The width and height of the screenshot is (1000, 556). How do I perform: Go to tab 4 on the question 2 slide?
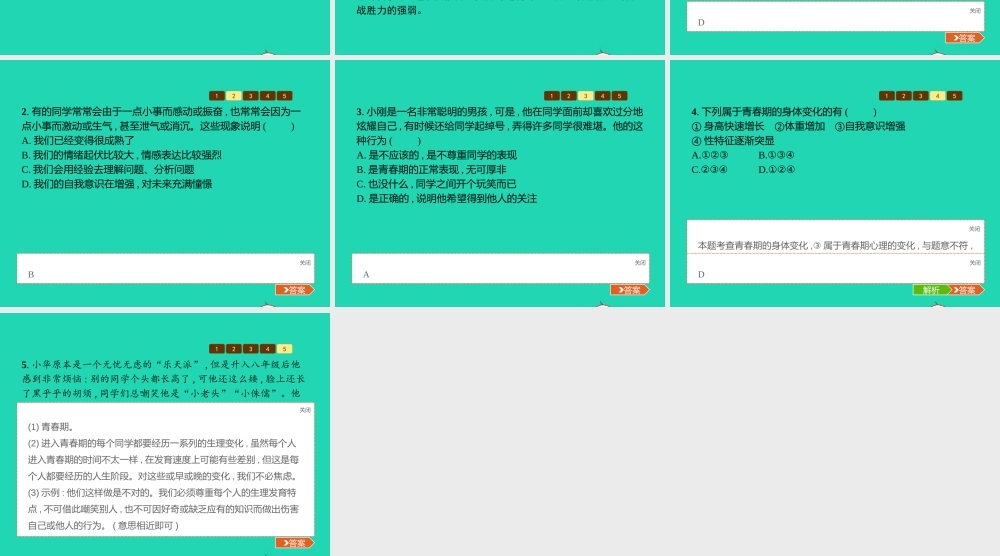click(268, 96)
